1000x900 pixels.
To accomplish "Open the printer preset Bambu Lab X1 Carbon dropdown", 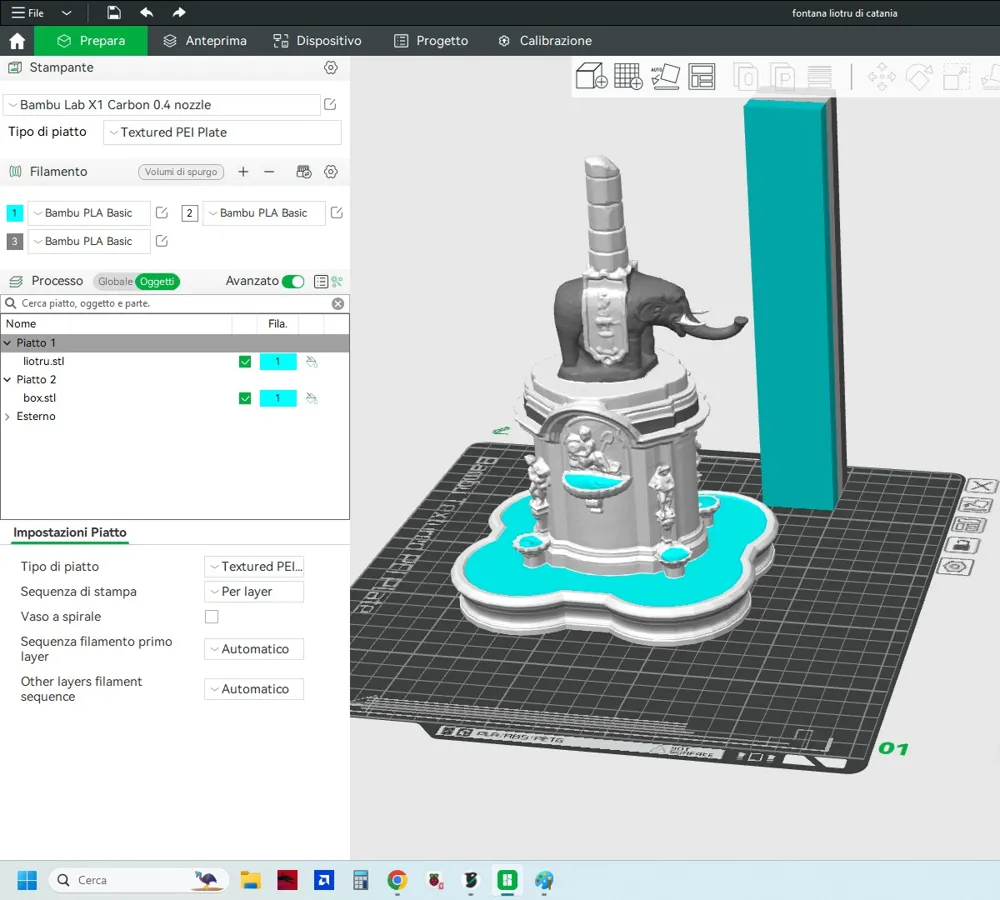I will pyautogui.click(x=162, y=105).
